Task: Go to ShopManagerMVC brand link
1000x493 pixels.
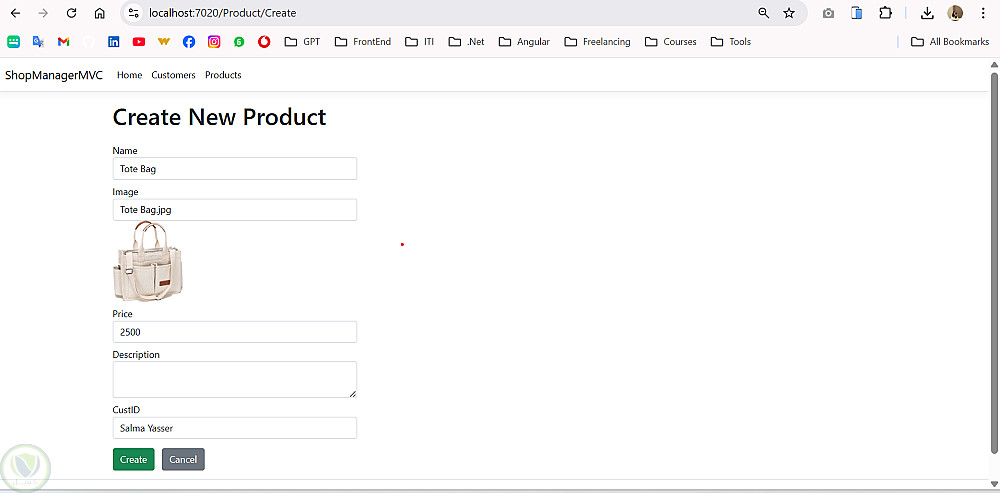Action: tap(54, 75)
